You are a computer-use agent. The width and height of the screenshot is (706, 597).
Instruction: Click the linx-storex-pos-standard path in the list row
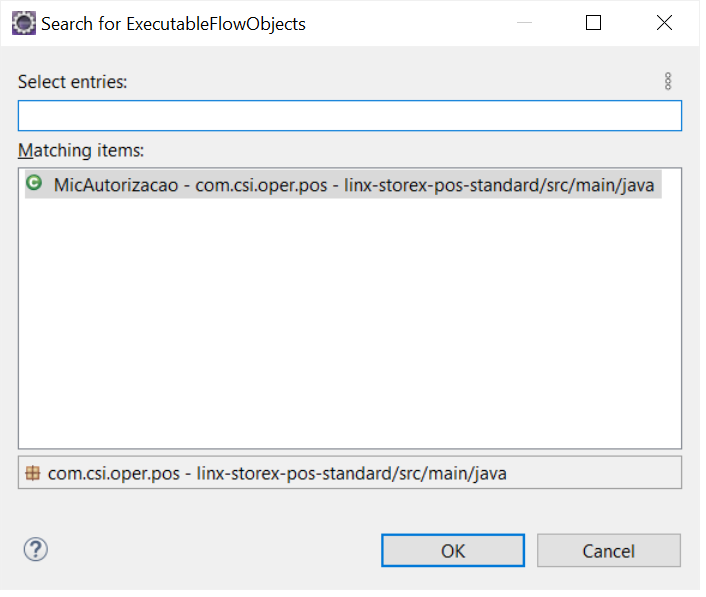click(498, 185)
